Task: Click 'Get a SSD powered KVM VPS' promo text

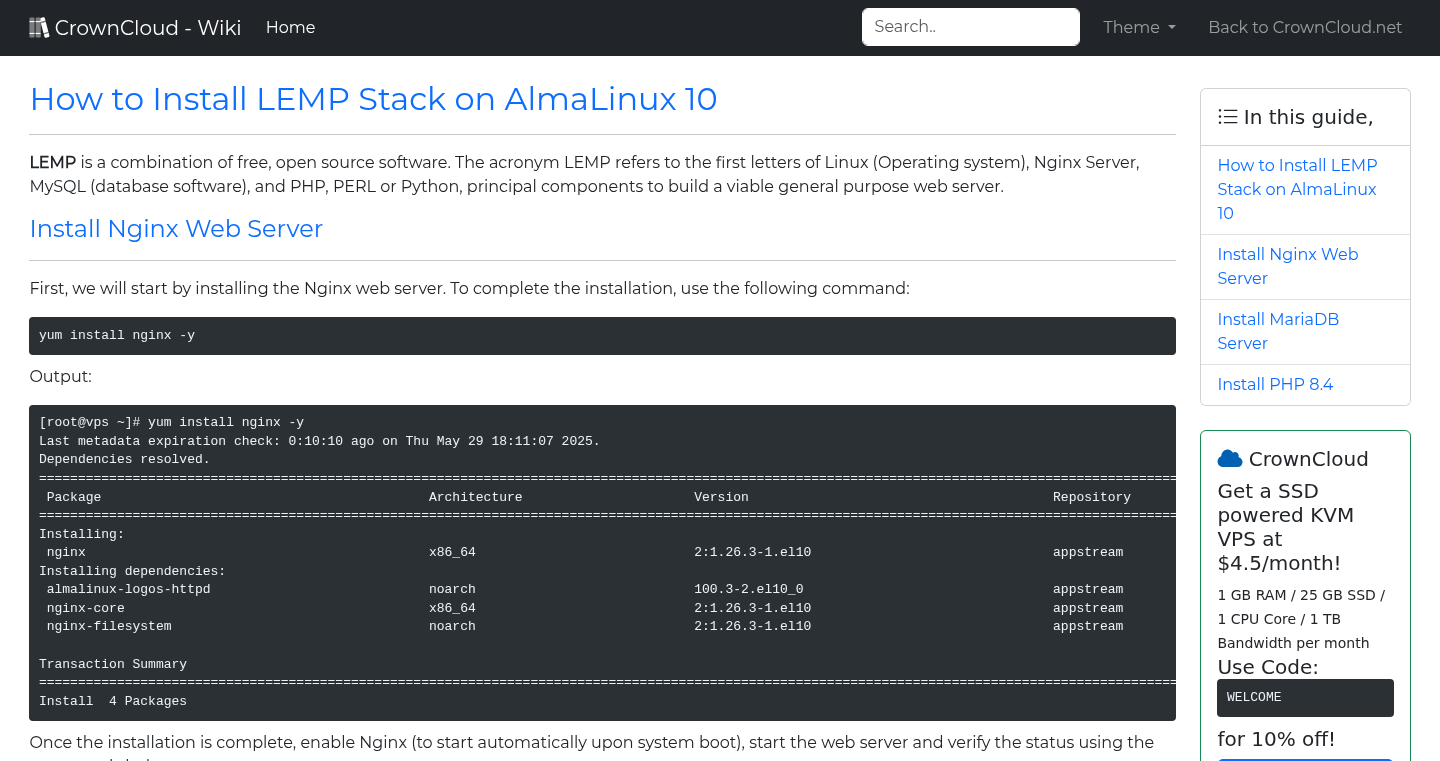Action: [x=1286, y=526]
